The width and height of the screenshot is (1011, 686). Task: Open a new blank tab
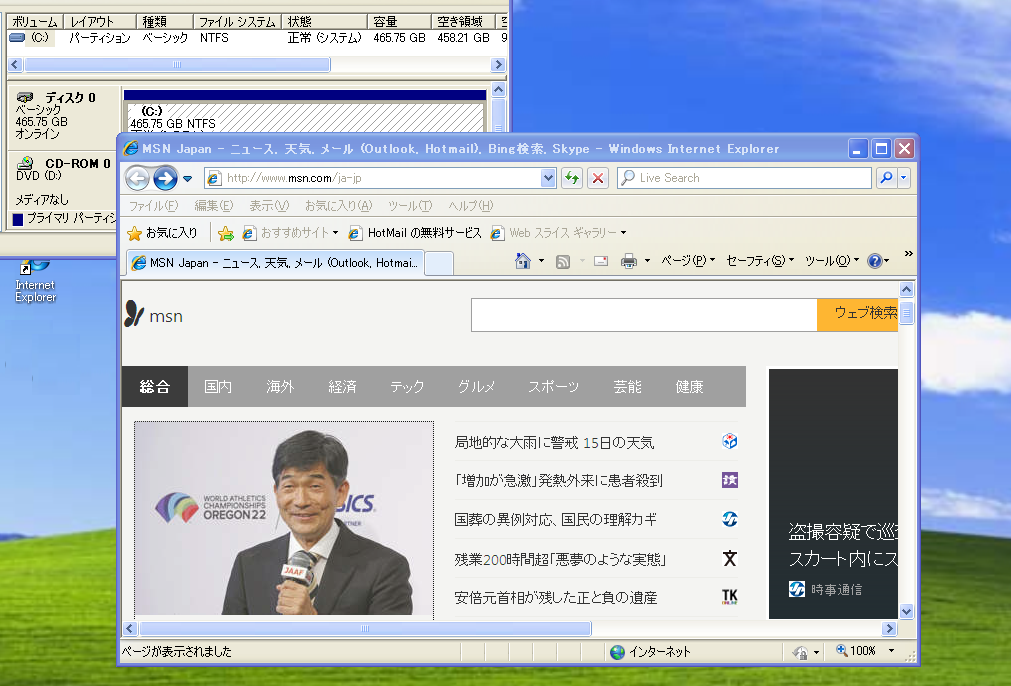439,264
